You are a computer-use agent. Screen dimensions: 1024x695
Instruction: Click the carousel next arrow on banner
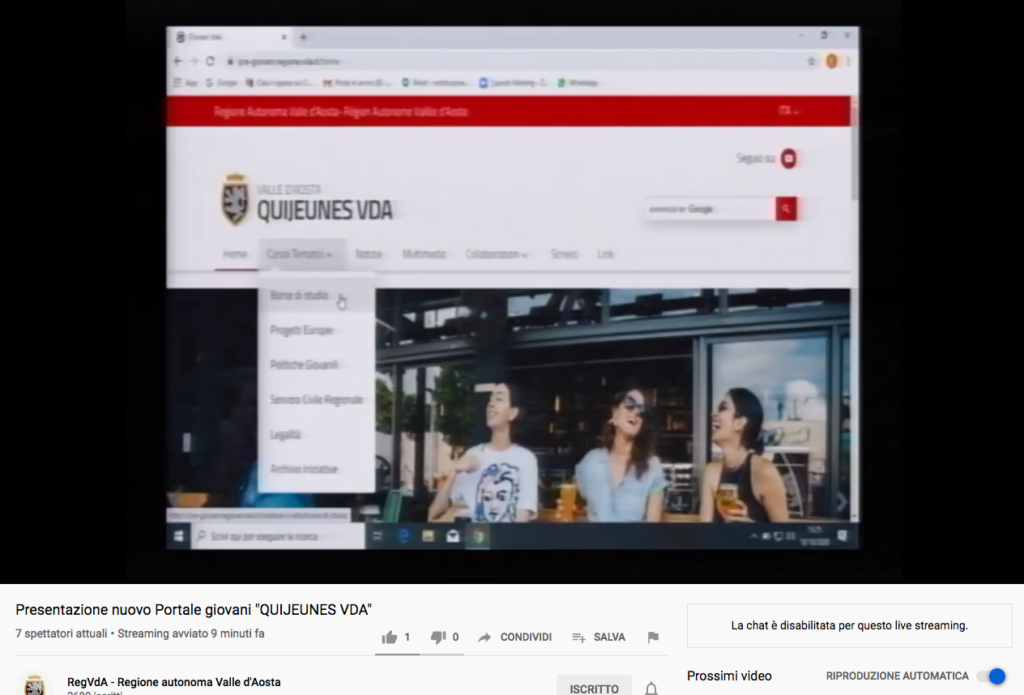(841, 502)
